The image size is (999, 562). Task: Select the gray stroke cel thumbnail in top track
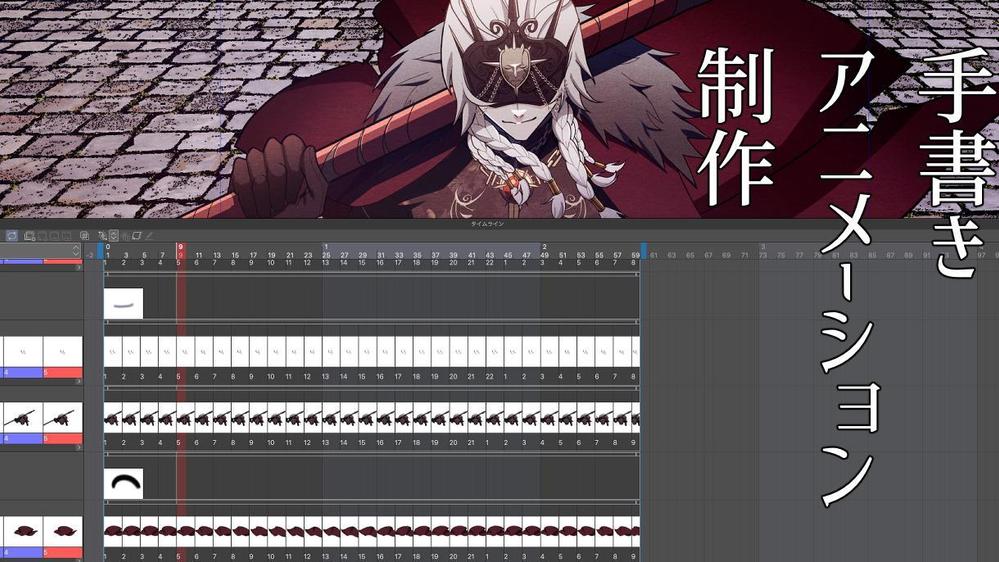click(x=124, y=303)
